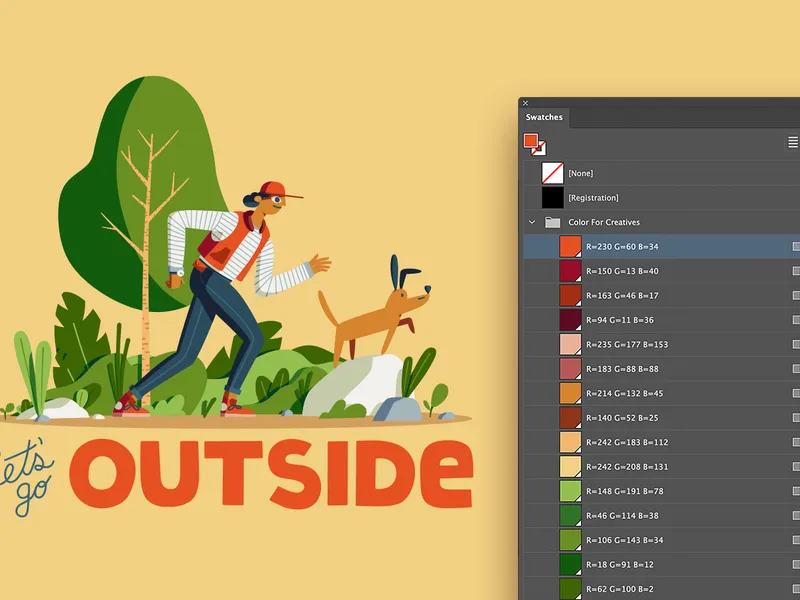This screenshot has height=600, width=800.
Task: Click the text R=214 G=132 B=45
Action: click(624, 394)
